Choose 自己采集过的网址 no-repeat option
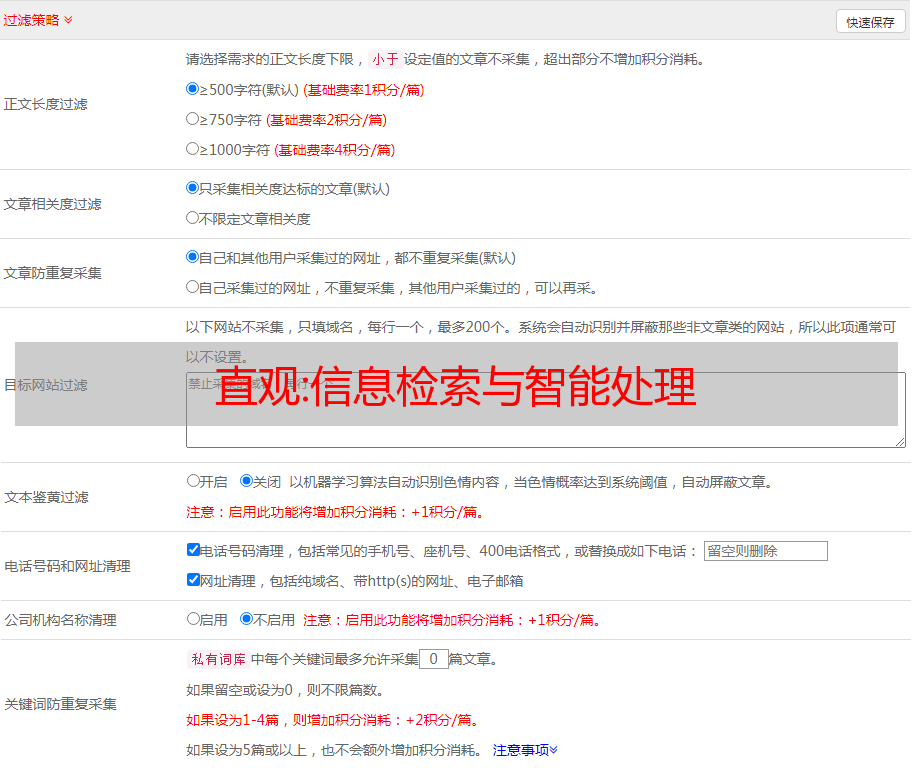Screen dimensions: 912x768 point(193,287)
